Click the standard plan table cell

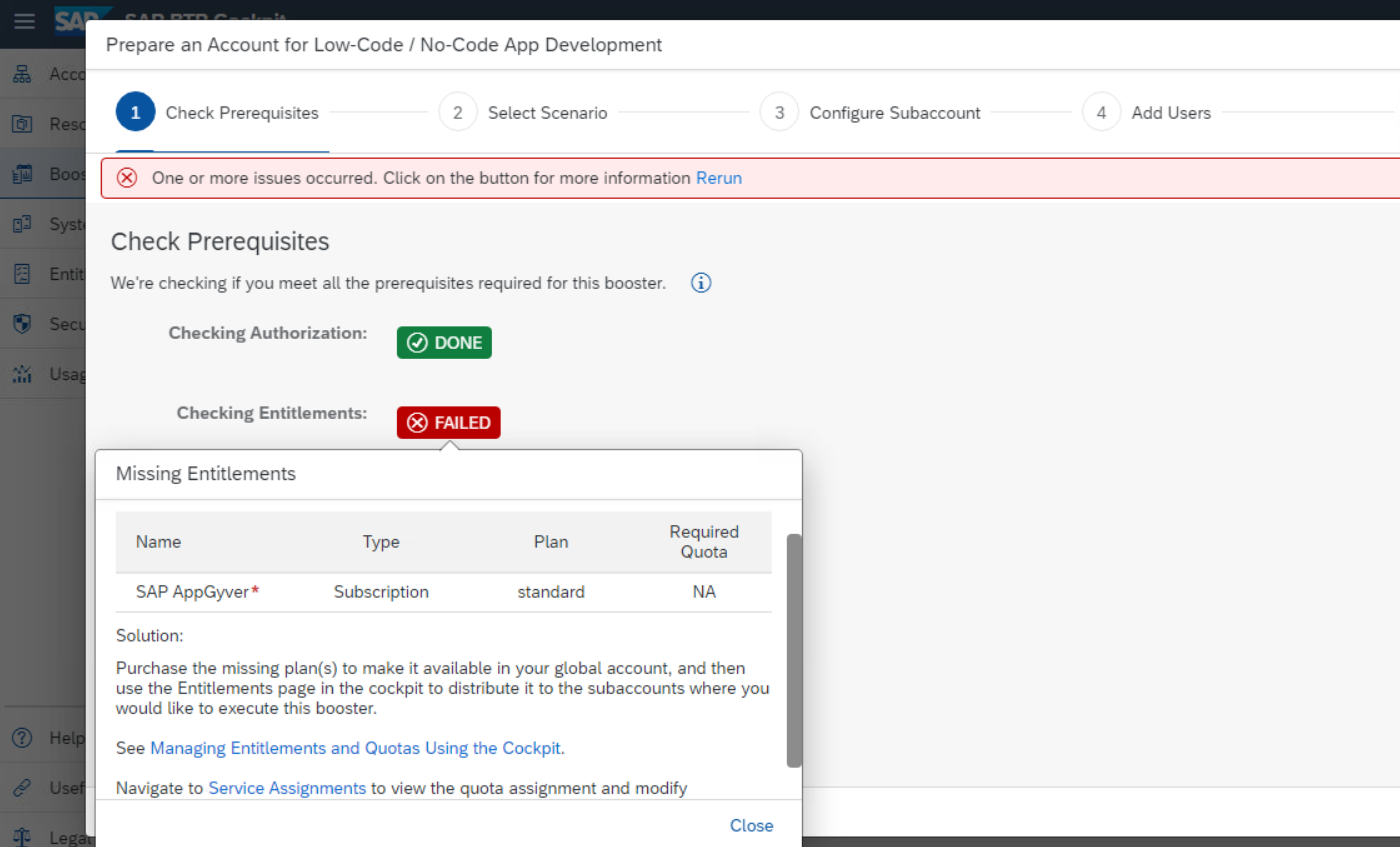click(551, 592)
